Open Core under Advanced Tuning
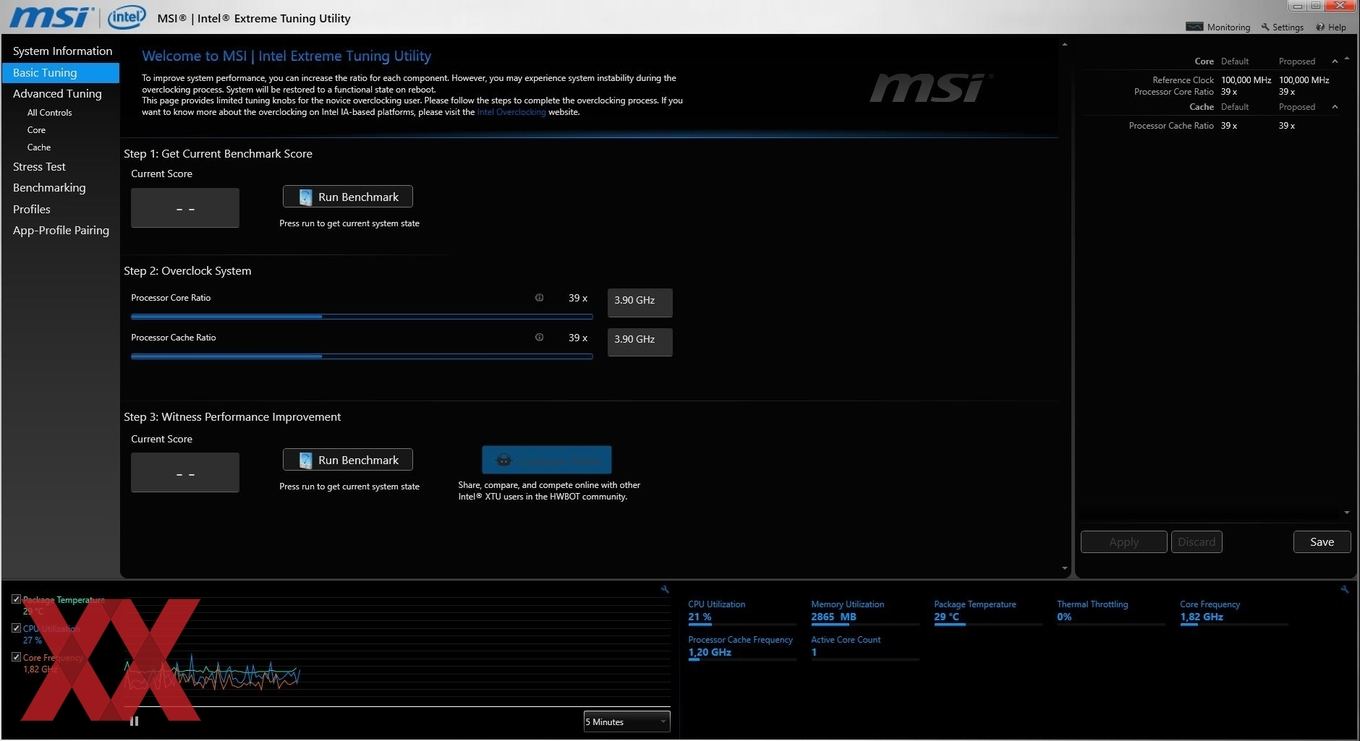The image size is (1360, 741). click(36, 130)
